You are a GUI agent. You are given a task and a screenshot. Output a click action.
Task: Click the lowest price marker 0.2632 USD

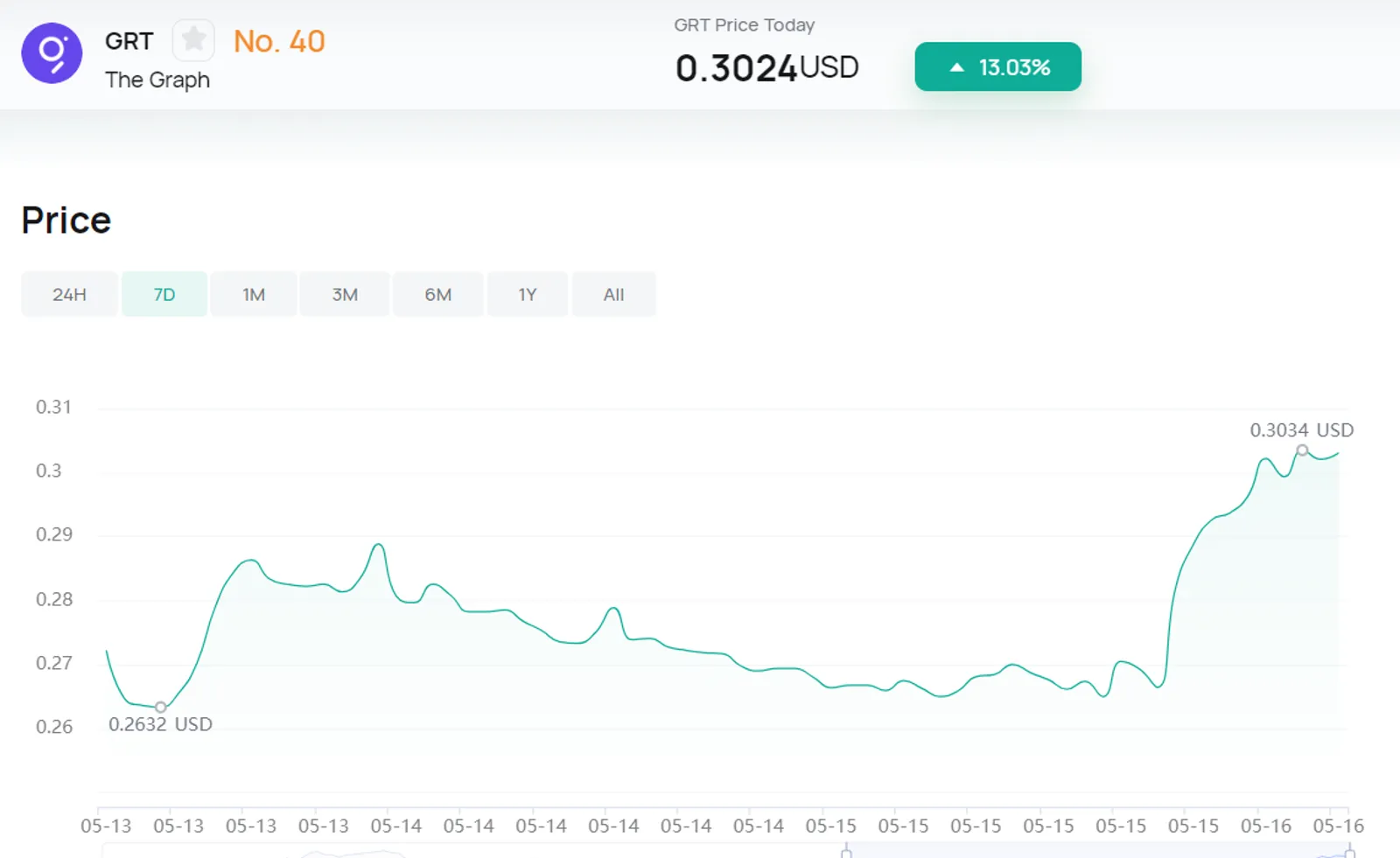pos(161,707)
